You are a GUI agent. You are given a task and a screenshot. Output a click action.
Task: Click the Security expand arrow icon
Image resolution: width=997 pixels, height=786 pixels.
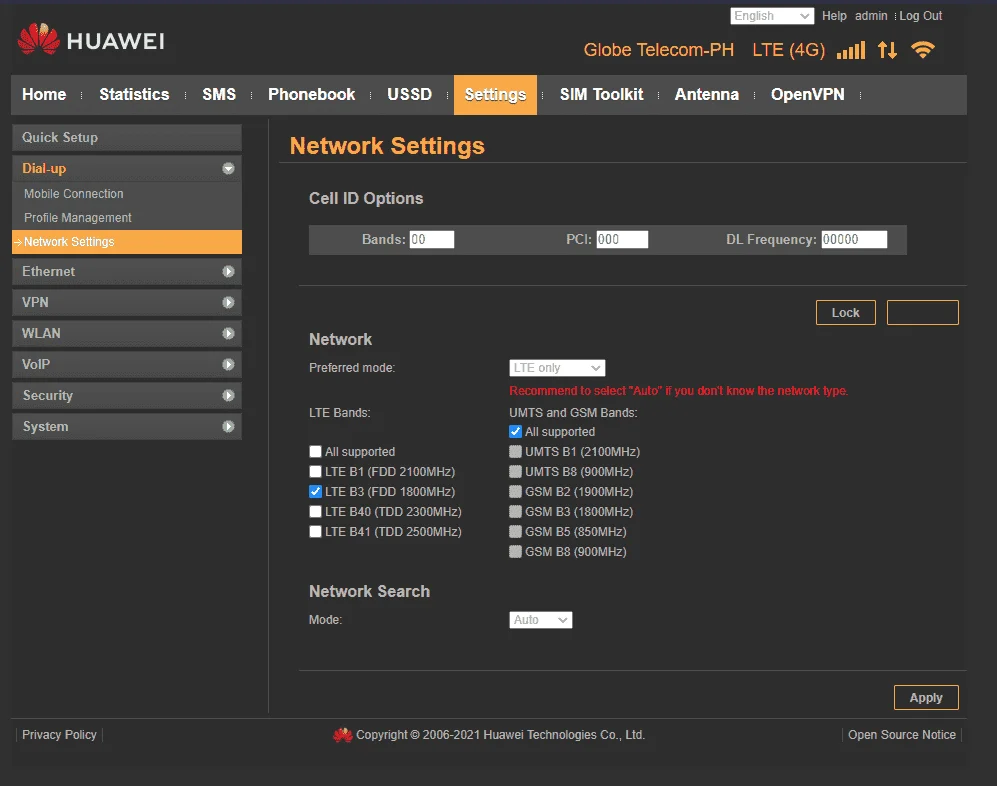pyautogui.click(x=228, y=396)
